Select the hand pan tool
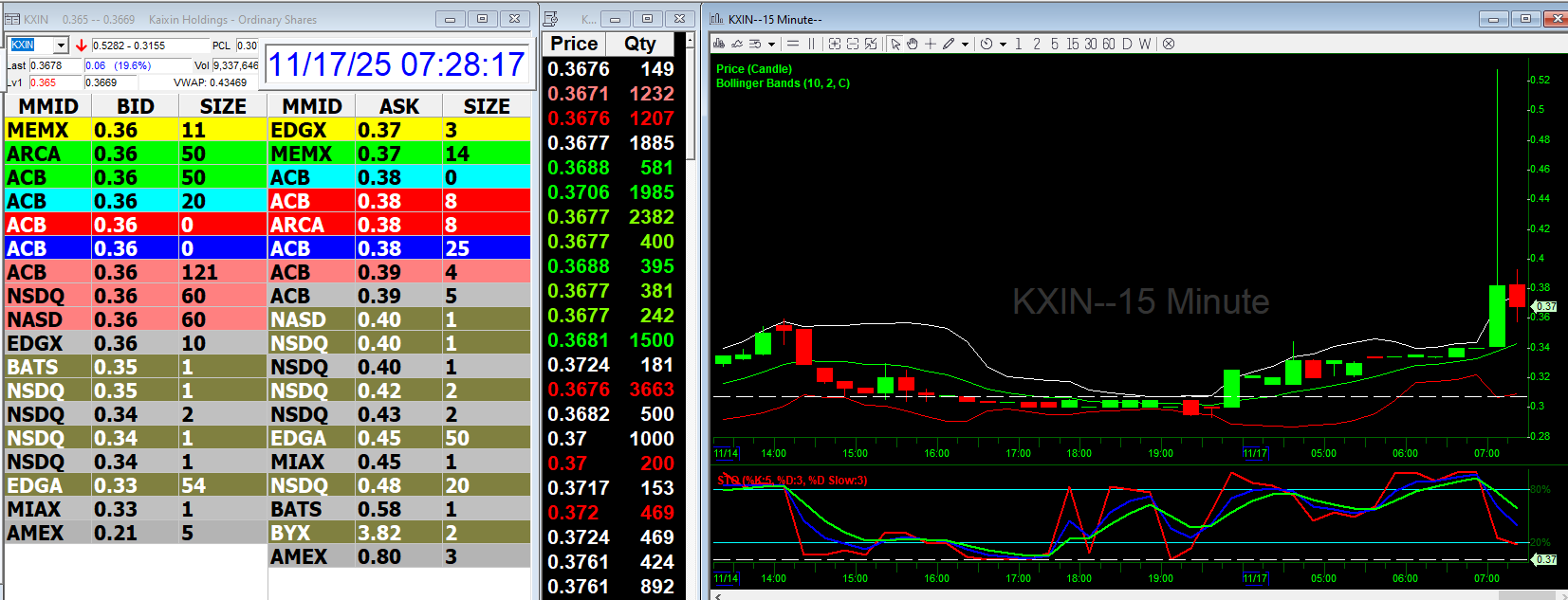Viewport: 1568px width, 600px height. (x=913, y=44)
